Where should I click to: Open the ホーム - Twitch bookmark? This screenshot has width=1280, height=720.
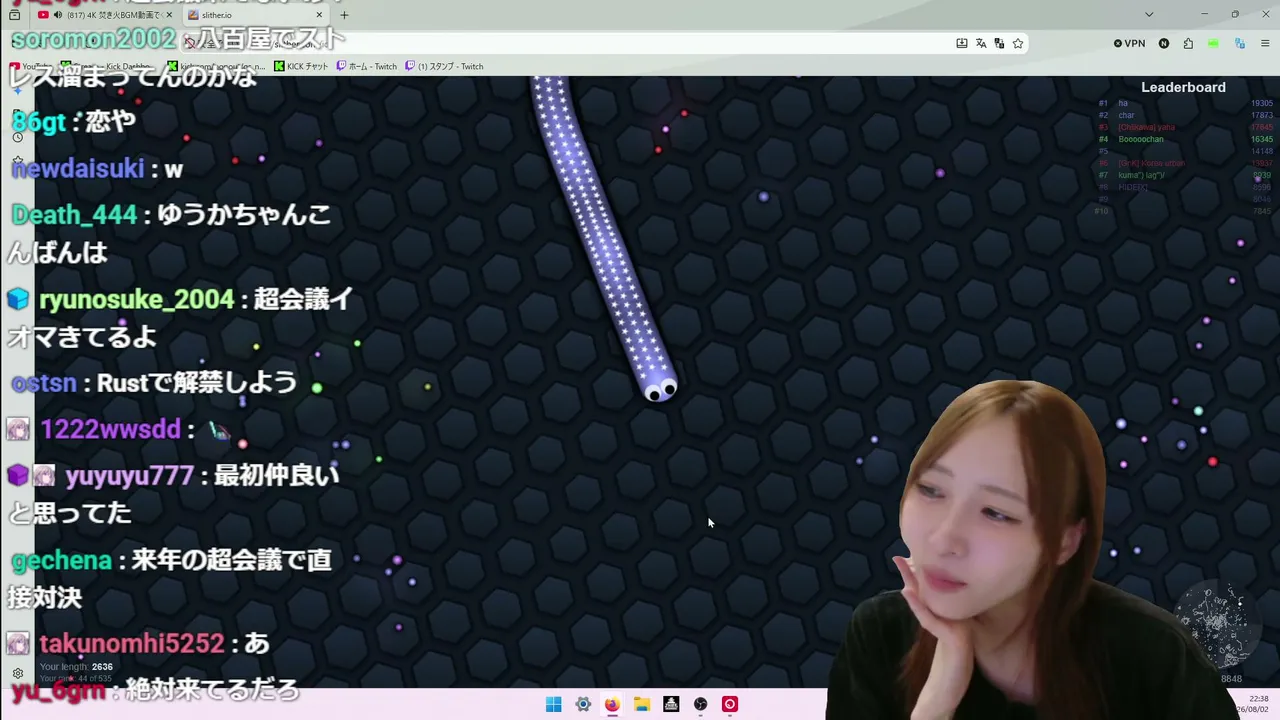click(x=367, y=66)
